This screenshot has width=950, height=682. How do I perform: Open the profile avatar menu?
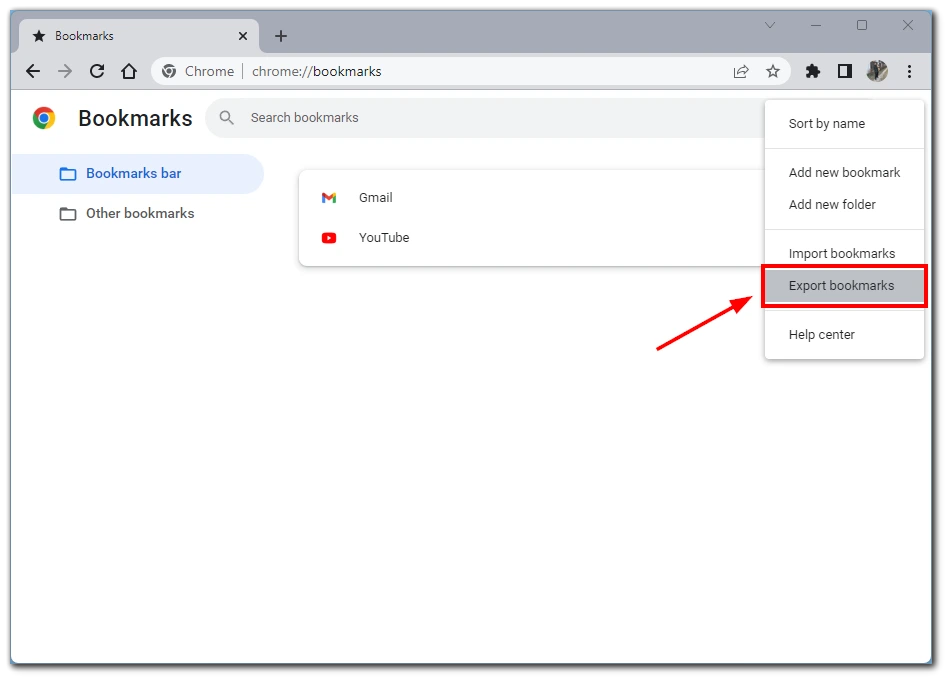[877, 71]
